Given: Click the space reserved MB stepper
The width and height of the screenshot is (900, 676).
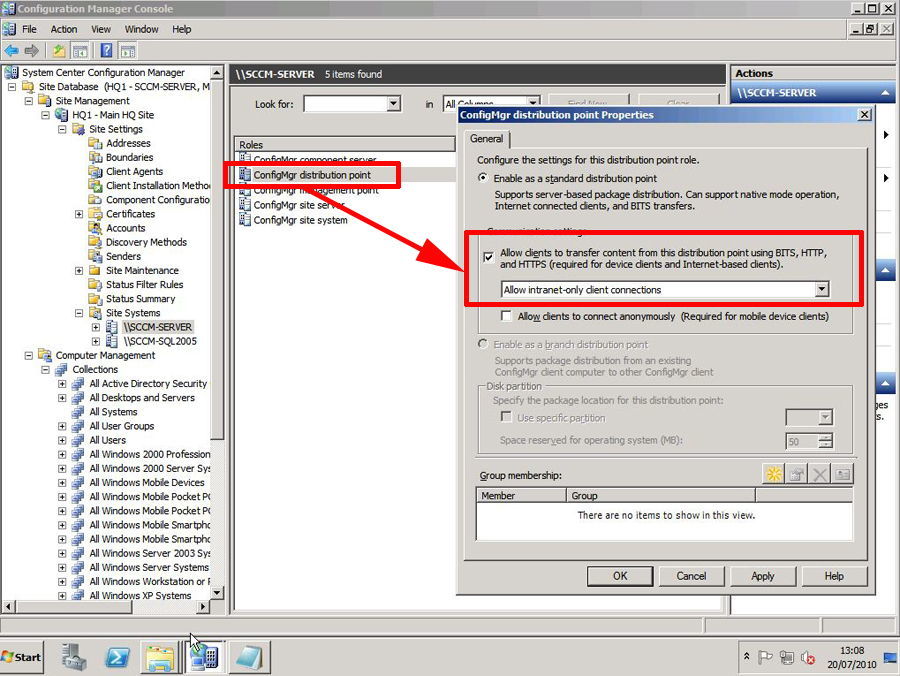Looking at the screenshot, I should 825,441.
